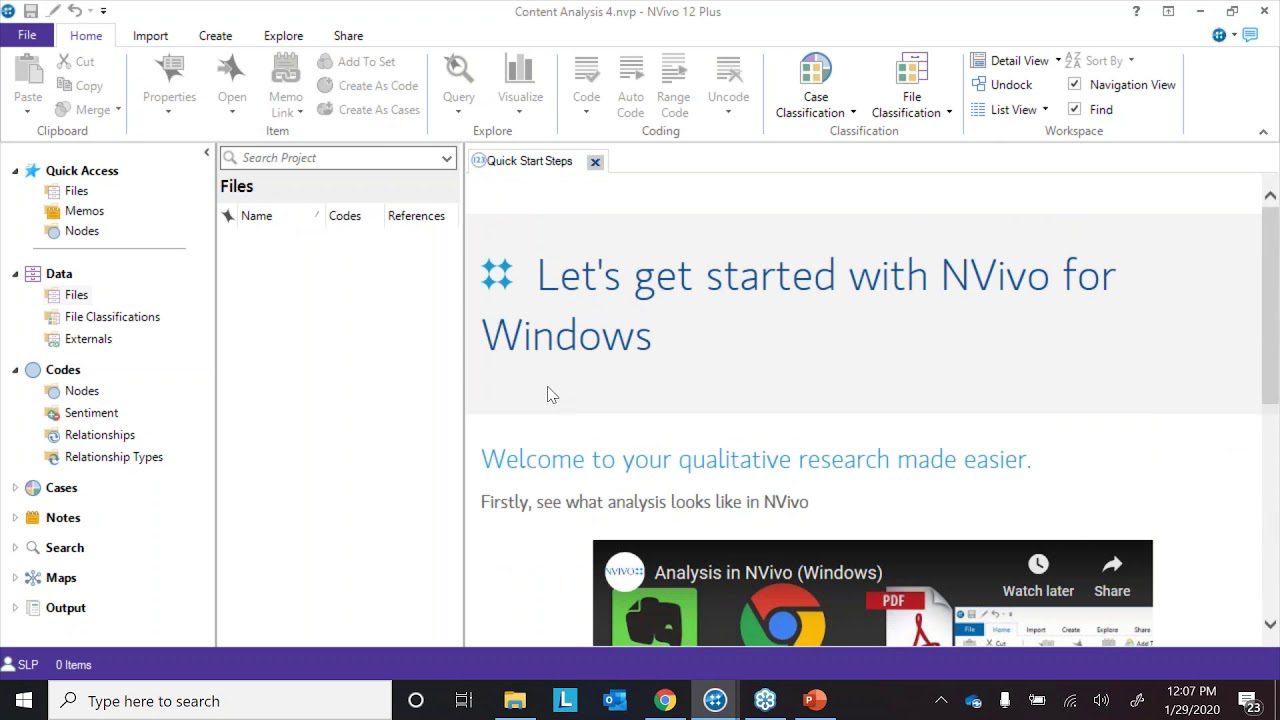Image resolution: width=1280 pixels, height=720 pixels.
Task: Switch to the Import ribbon tab
Action: click(150, 36)
